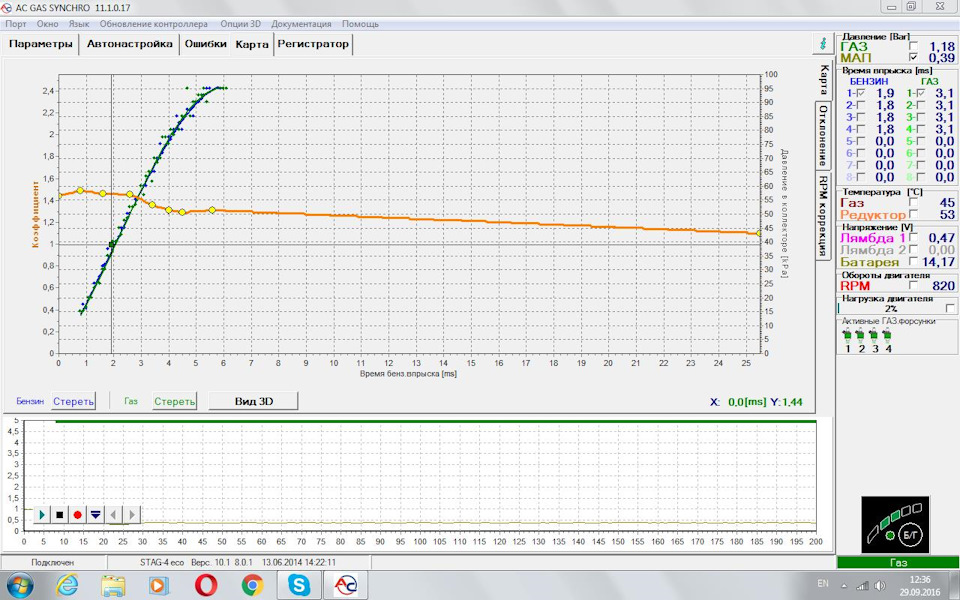
Task: Open the Помощь menu
Action: coord(360,24)
